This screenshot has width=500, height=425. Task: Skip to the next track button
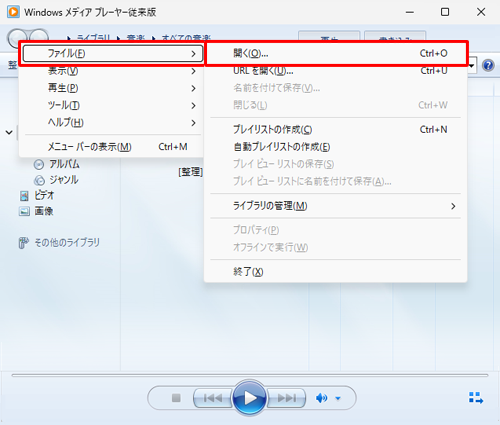pyautogui.click(x=286, y=398)
